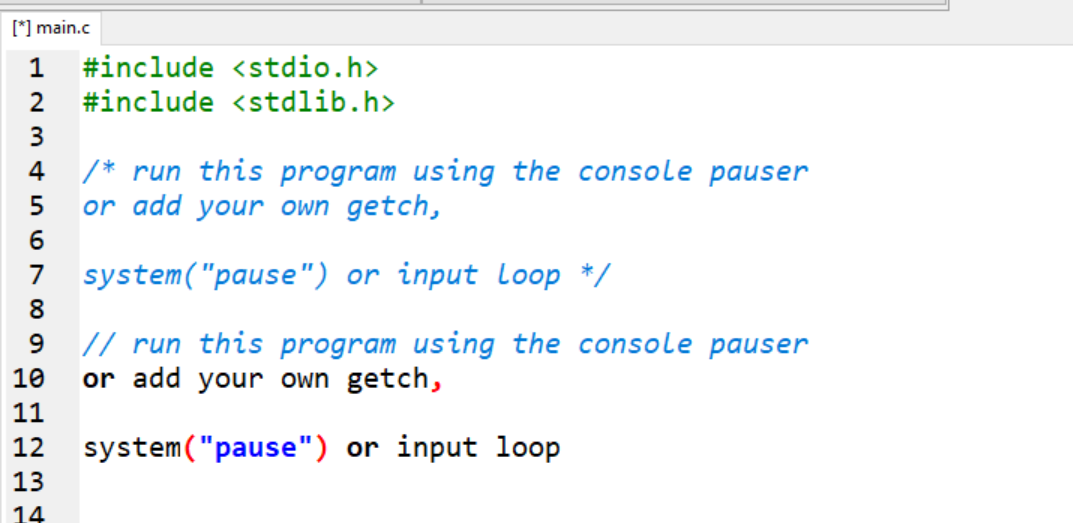Viewport: 1073px width, 523px height.
Task: Select line number 1 in the gutter
Action: coord(36,68)
